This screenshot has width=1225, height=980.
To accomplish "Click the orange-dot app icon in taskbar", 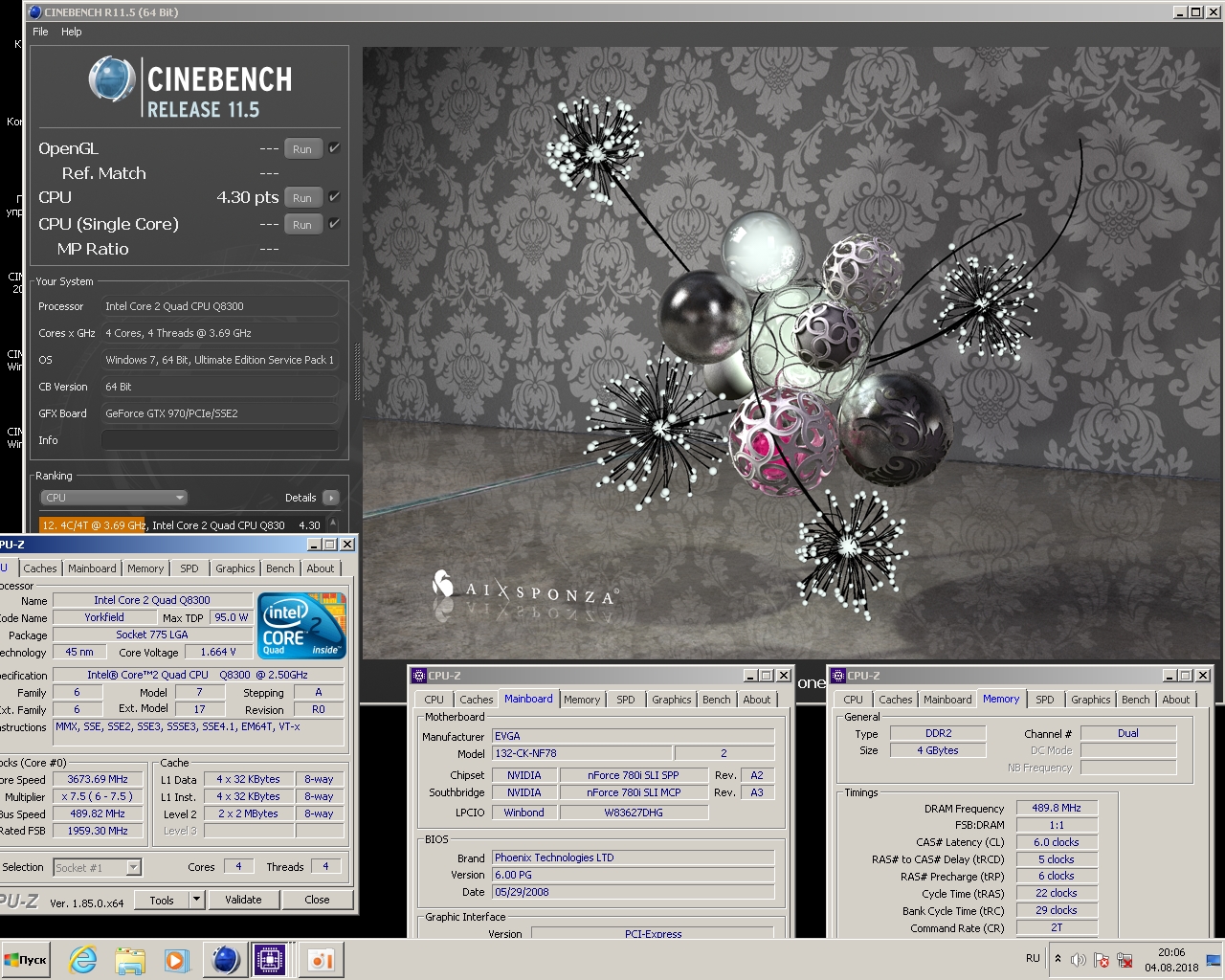I will coord(321,960).
